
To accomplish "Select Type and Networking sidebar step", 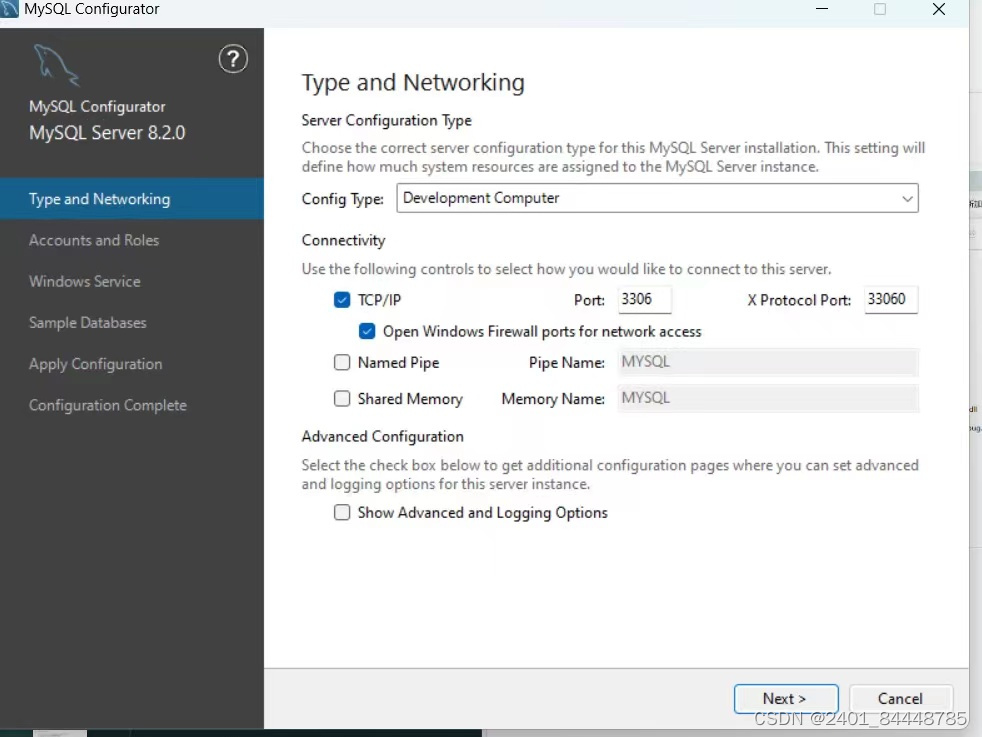I will point(132,198).
